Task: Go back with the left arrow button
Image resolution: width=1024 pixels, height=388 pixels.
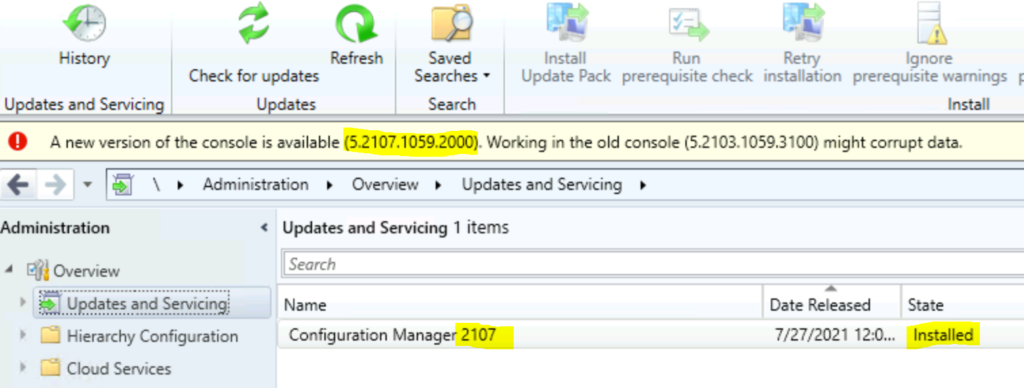Action: pos(18,186)
